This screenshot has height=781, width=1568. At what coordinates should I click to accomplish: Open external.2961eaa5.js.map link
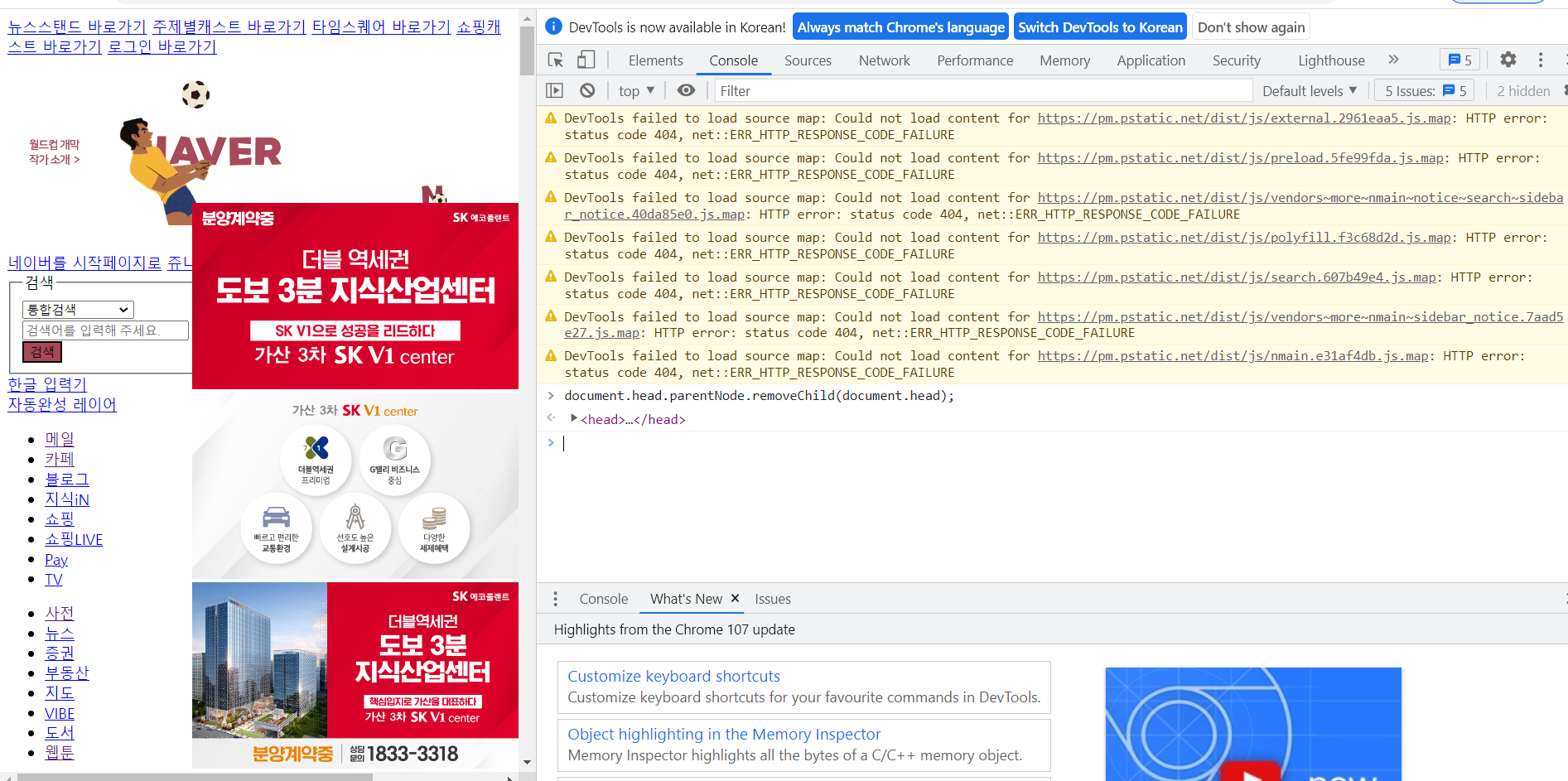(1244, 118)
